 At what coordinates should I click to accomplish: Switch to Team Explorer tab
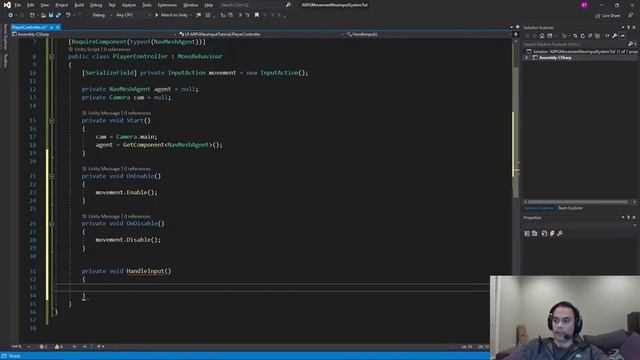pyautogui.click(x=570, y=208)
